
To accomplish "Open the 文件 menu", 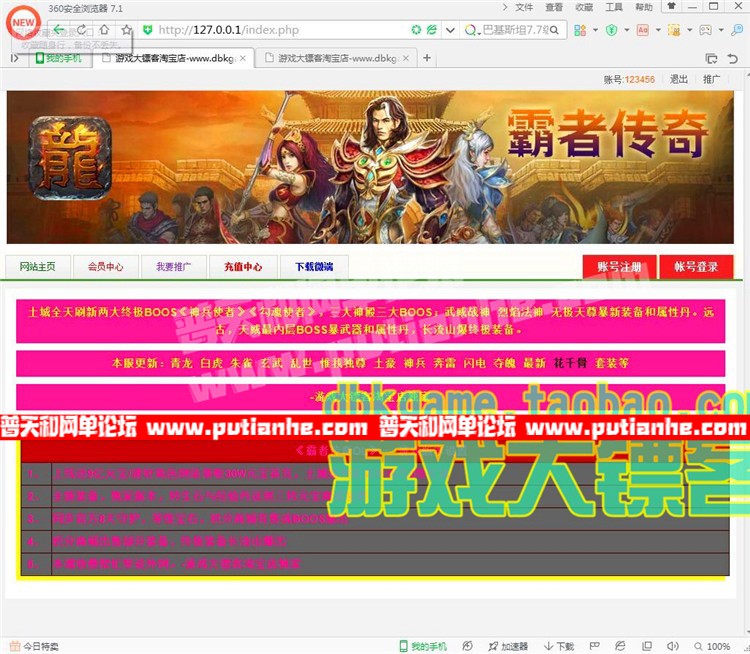I will (524, 7).
